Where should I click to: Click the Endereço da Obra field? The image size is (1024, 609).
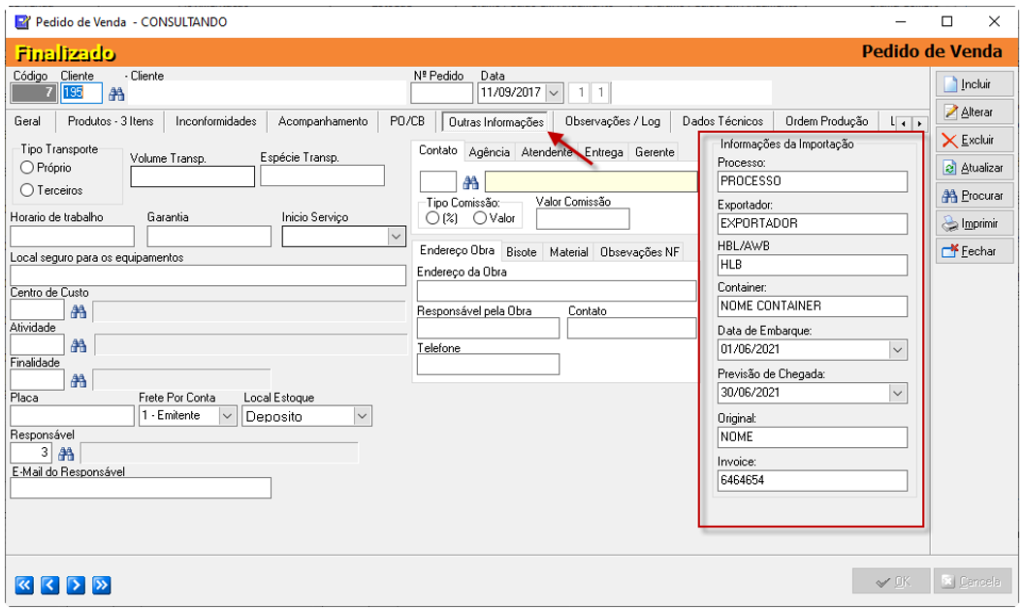556,291
